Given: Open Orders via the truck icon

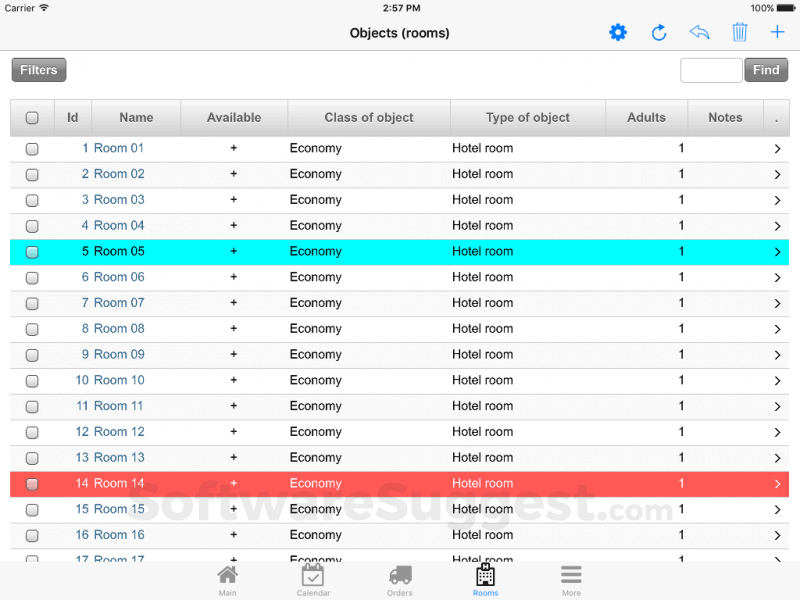Looking at the screenshot, I should click(399, 578).
